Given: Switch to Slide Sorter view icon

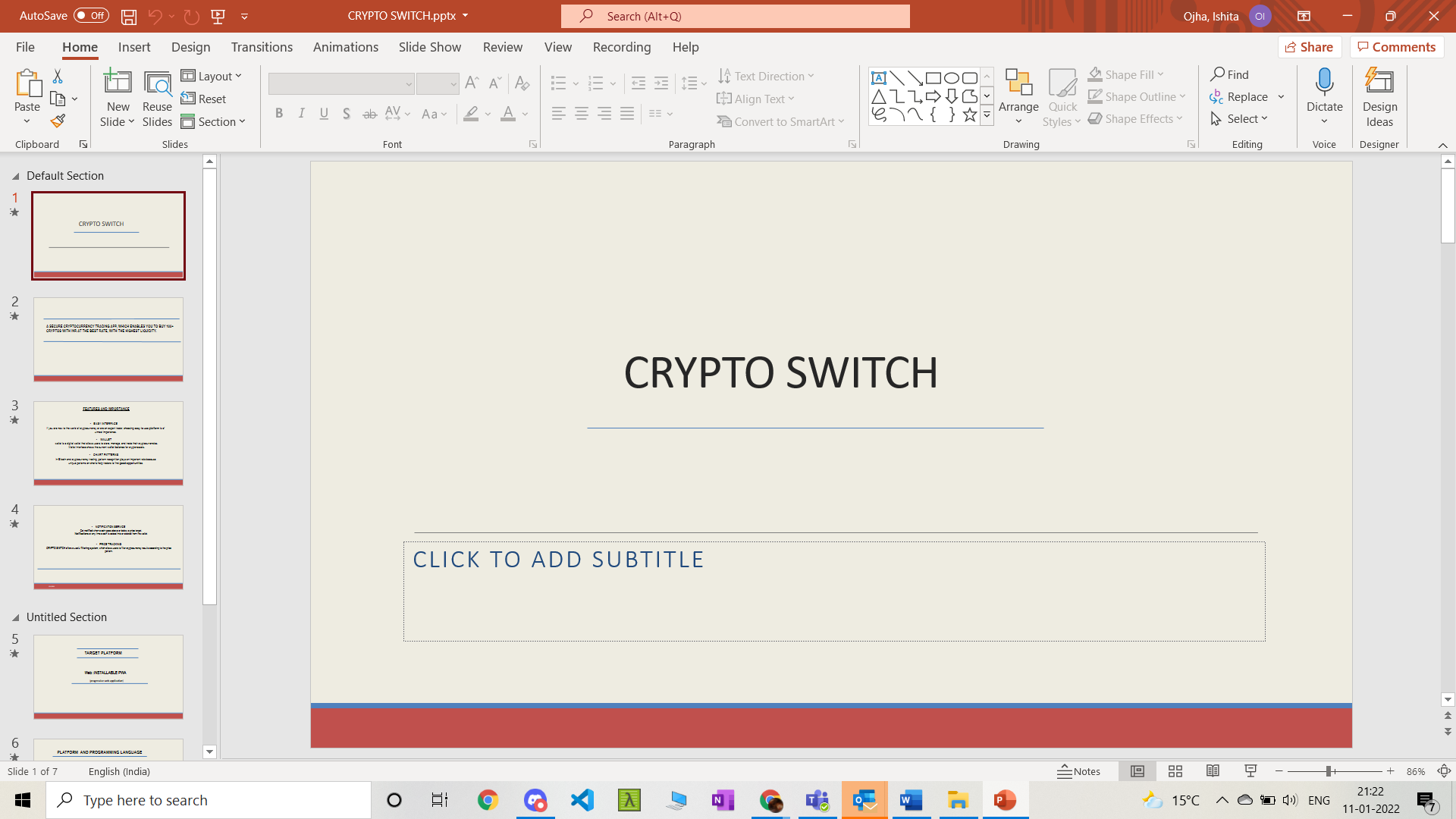Looking at the screenshot, I should [x=1175, y=771].
